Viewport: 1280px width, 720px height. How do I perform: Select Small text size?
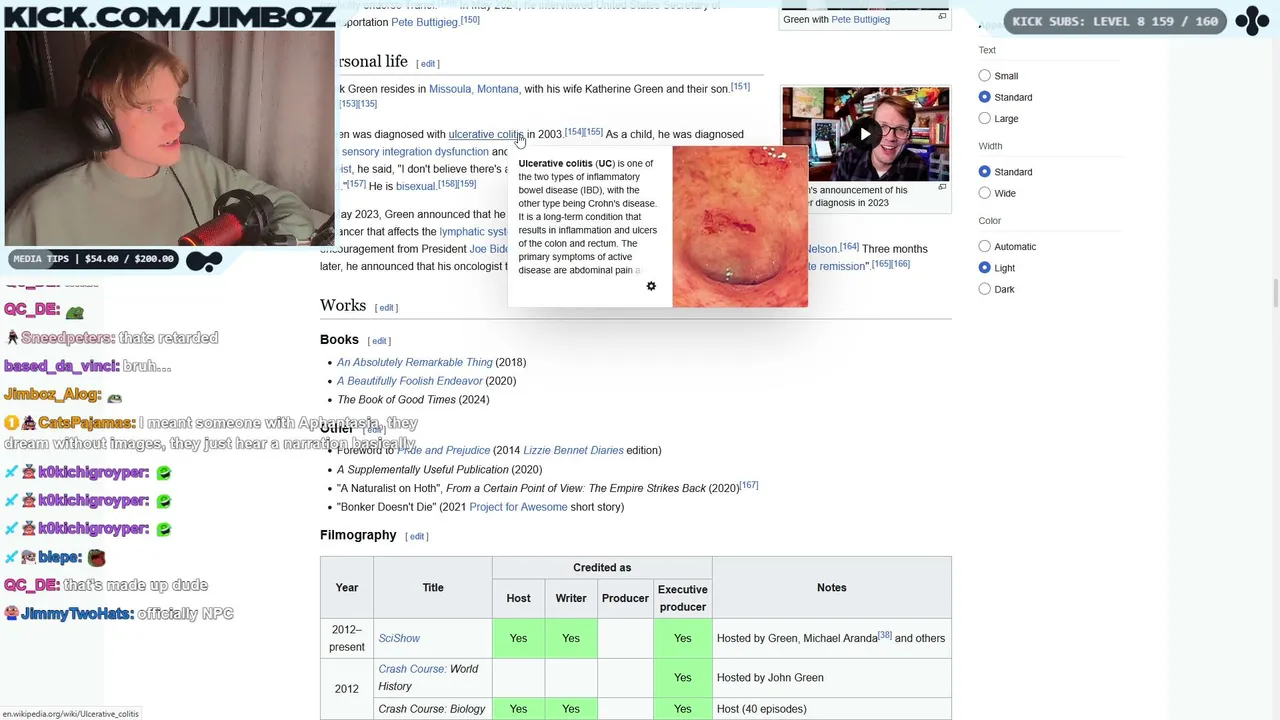(985, 76)
